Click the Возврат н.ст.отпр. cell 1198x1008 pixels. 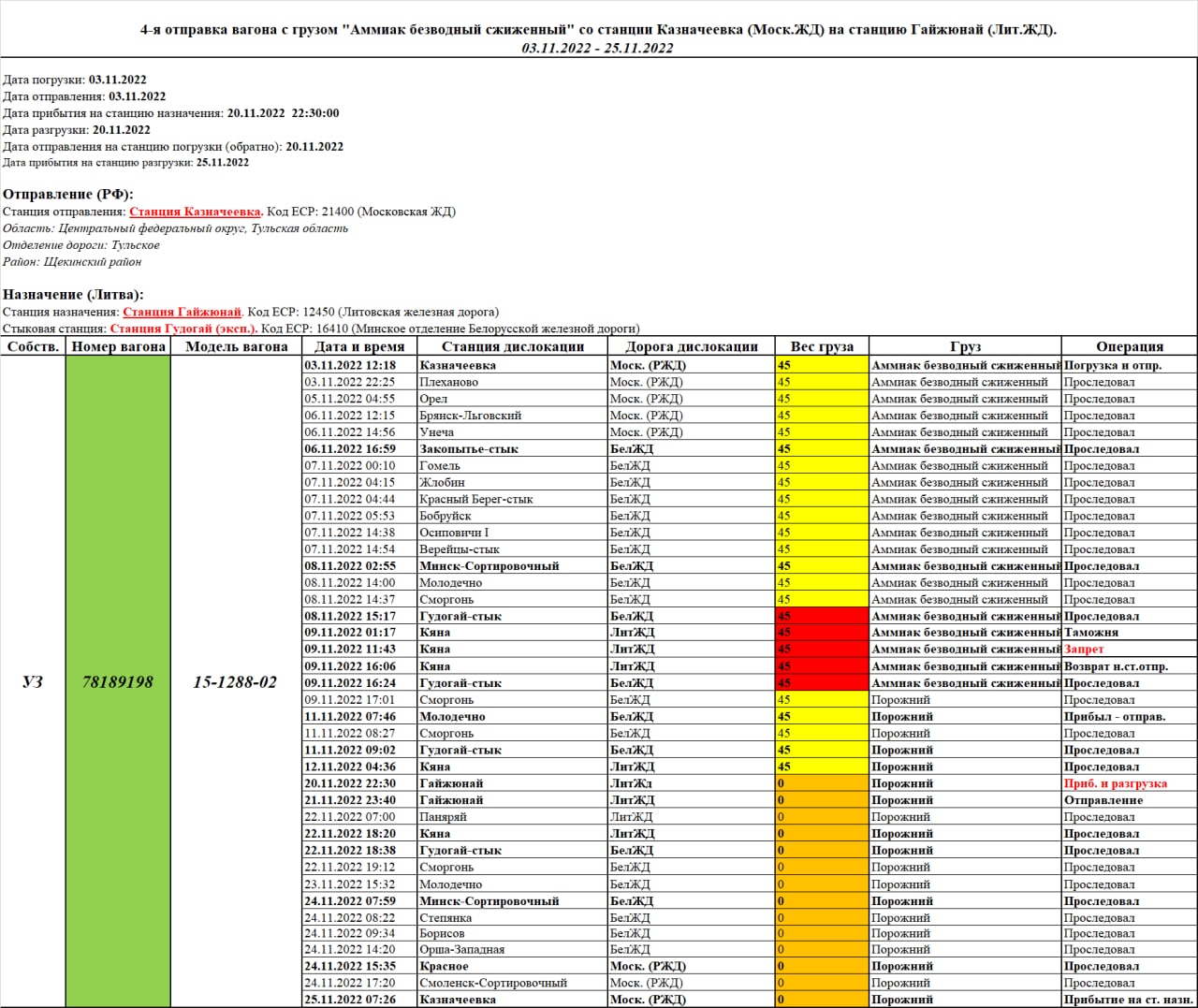1116,666
